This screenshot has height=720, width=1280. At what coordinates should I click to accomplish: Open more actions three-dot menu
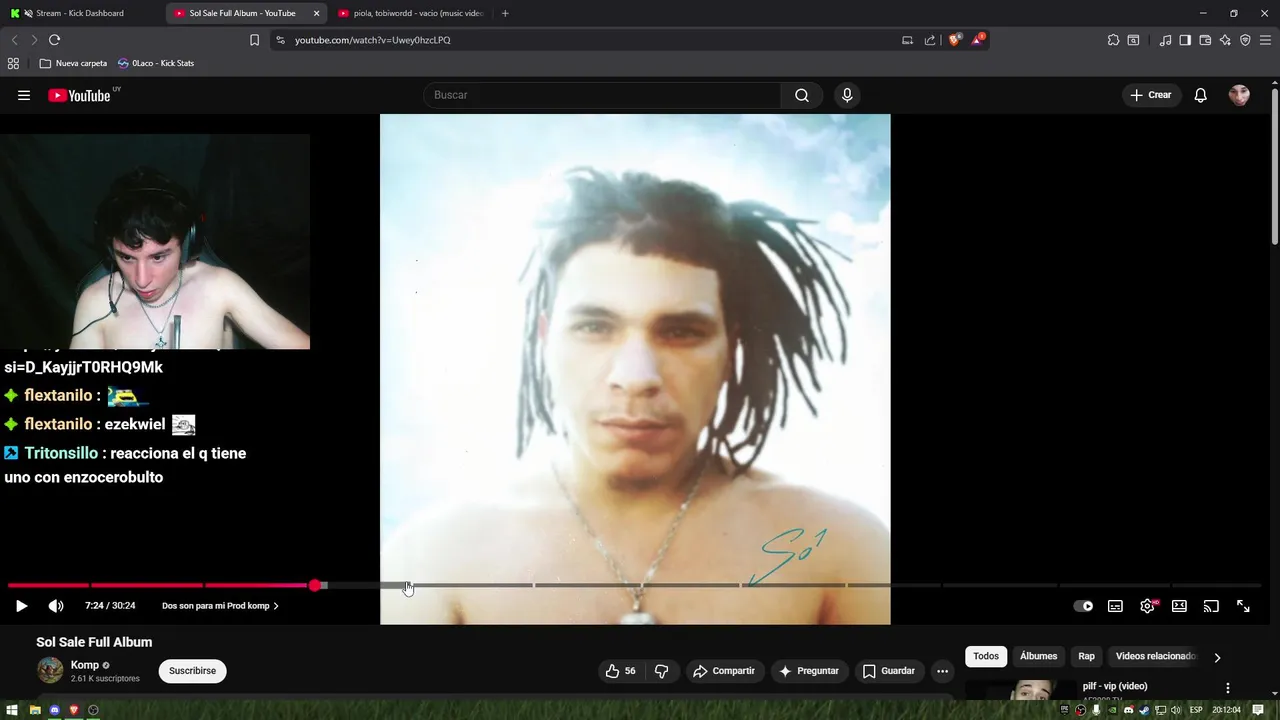[942, 671]
